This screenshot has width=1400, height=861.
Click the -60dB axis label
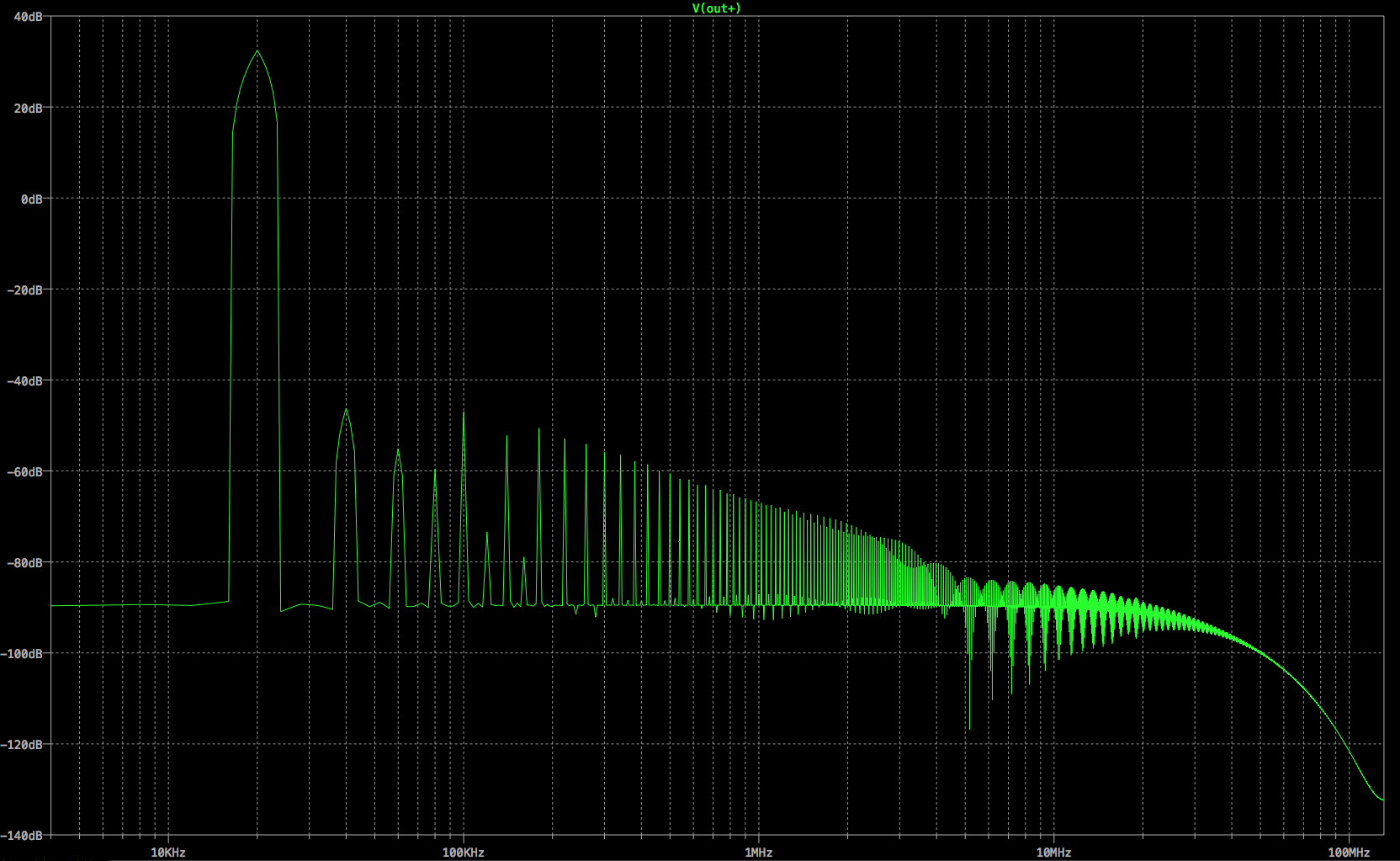click(25, 471)
